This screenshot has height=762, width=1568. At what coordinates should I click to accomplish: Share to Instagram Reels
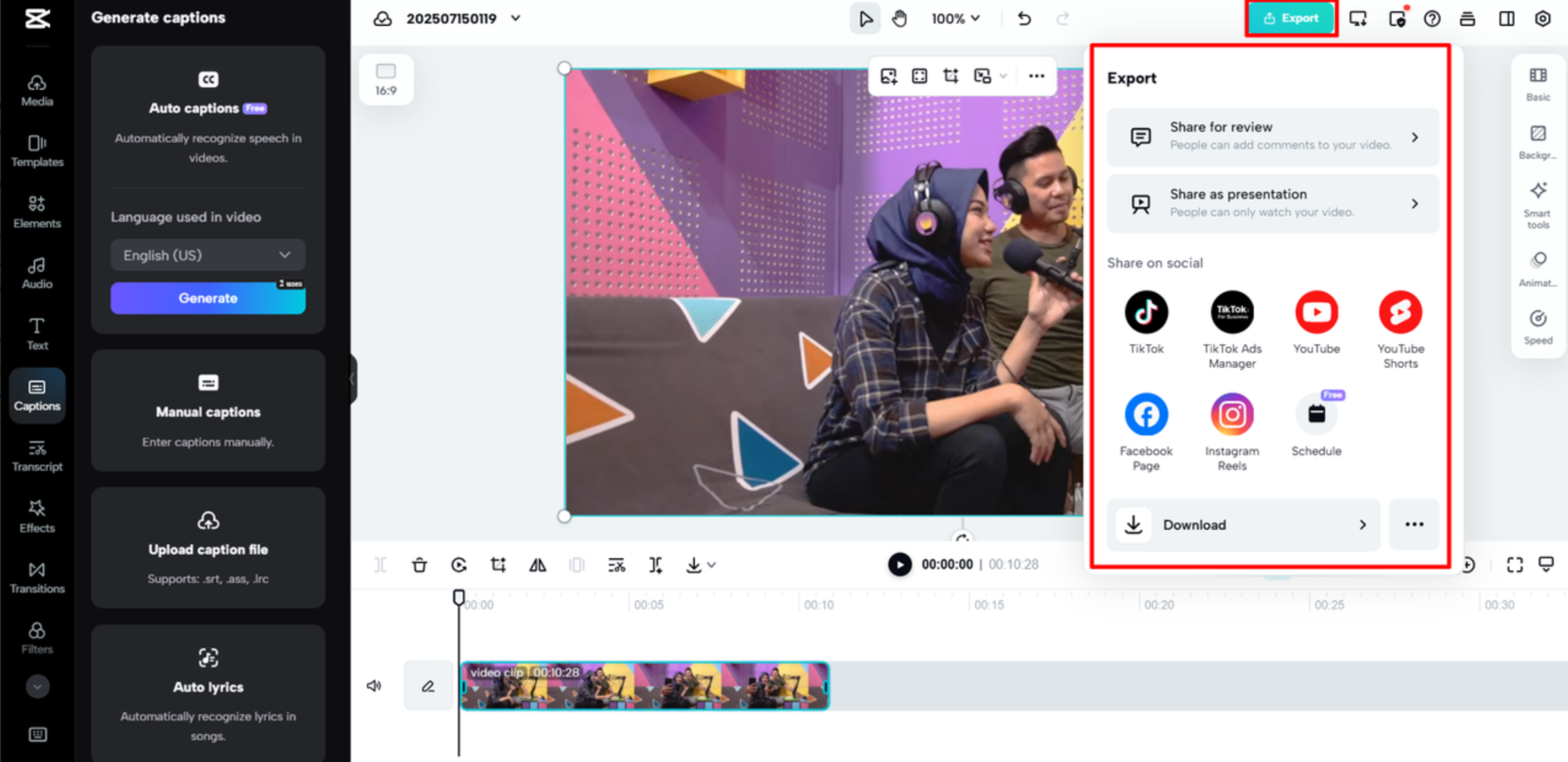pos(1231,415)
